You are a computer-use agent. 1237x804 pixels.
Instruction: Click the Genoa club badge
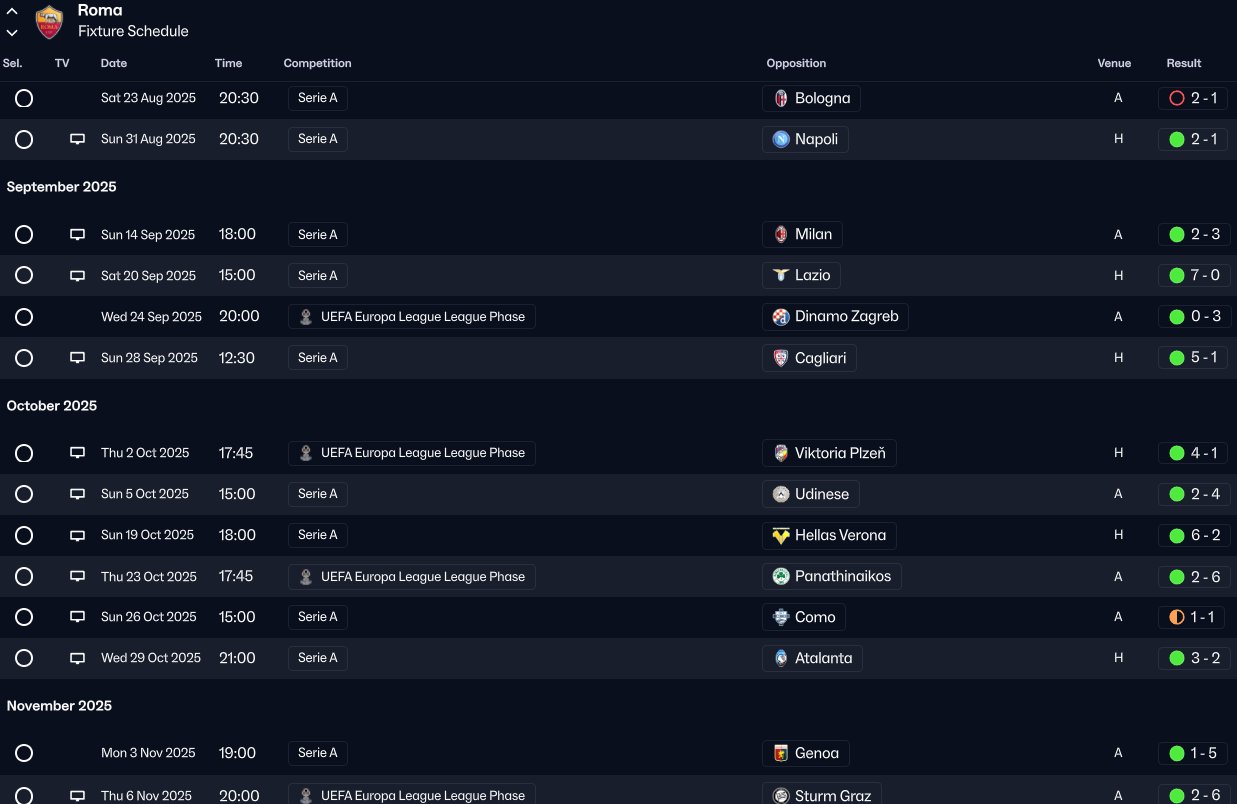pyautogui.click(x=781, y=753)
